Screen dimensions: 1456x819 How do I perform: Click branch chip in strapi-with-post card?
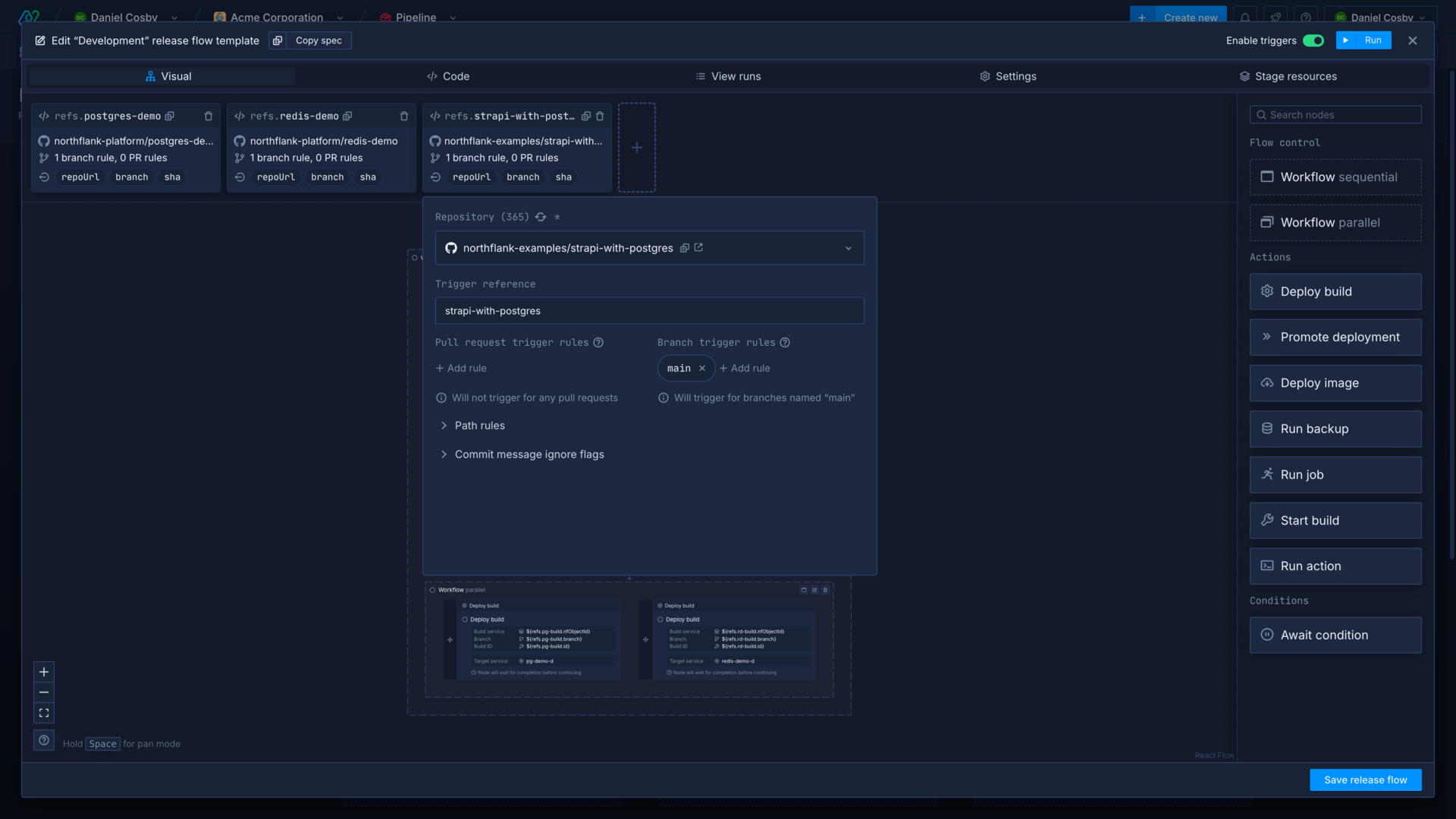coord(523,177)
